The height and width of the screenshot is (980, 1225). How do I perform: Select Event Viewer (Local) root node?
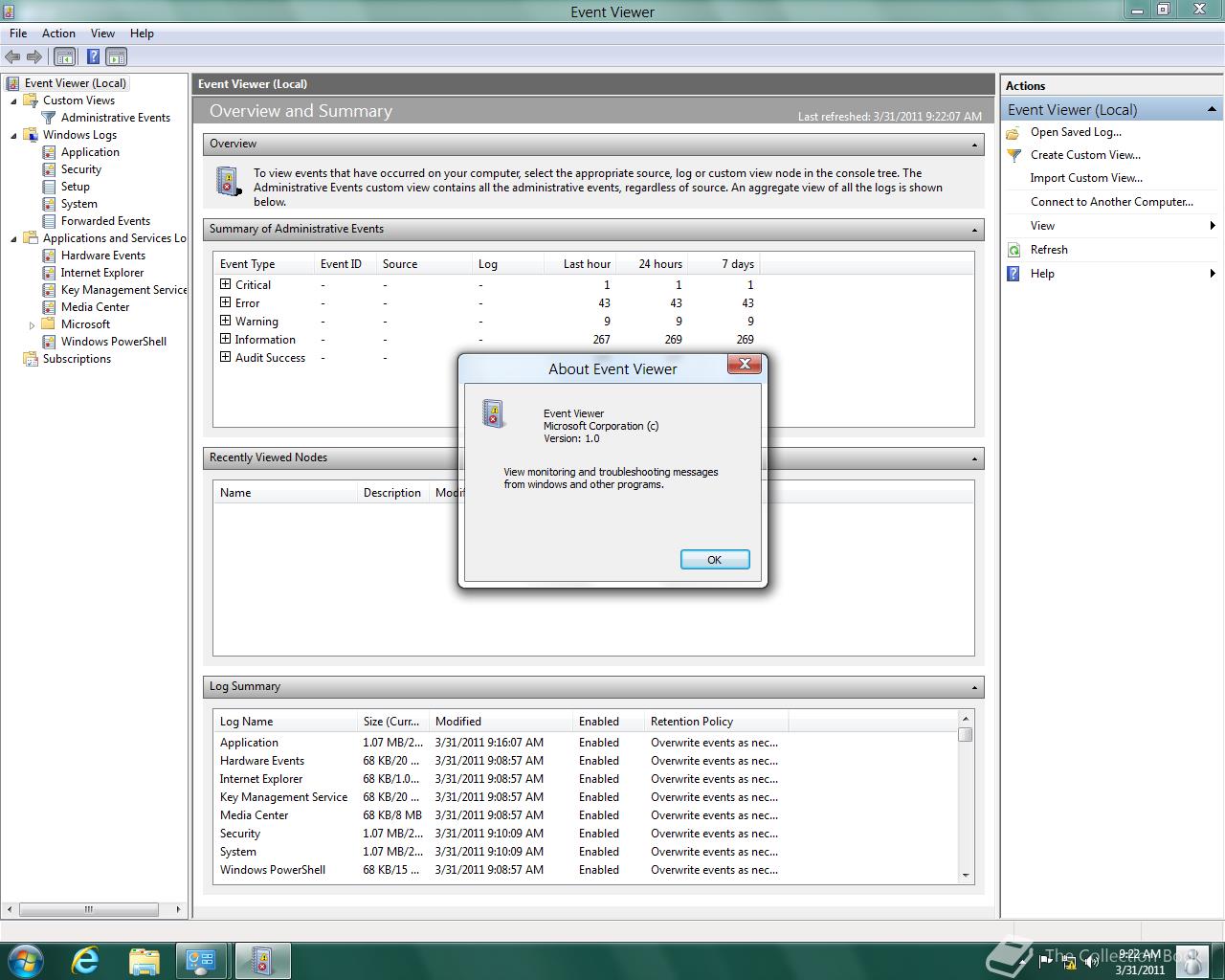point(76,83)
